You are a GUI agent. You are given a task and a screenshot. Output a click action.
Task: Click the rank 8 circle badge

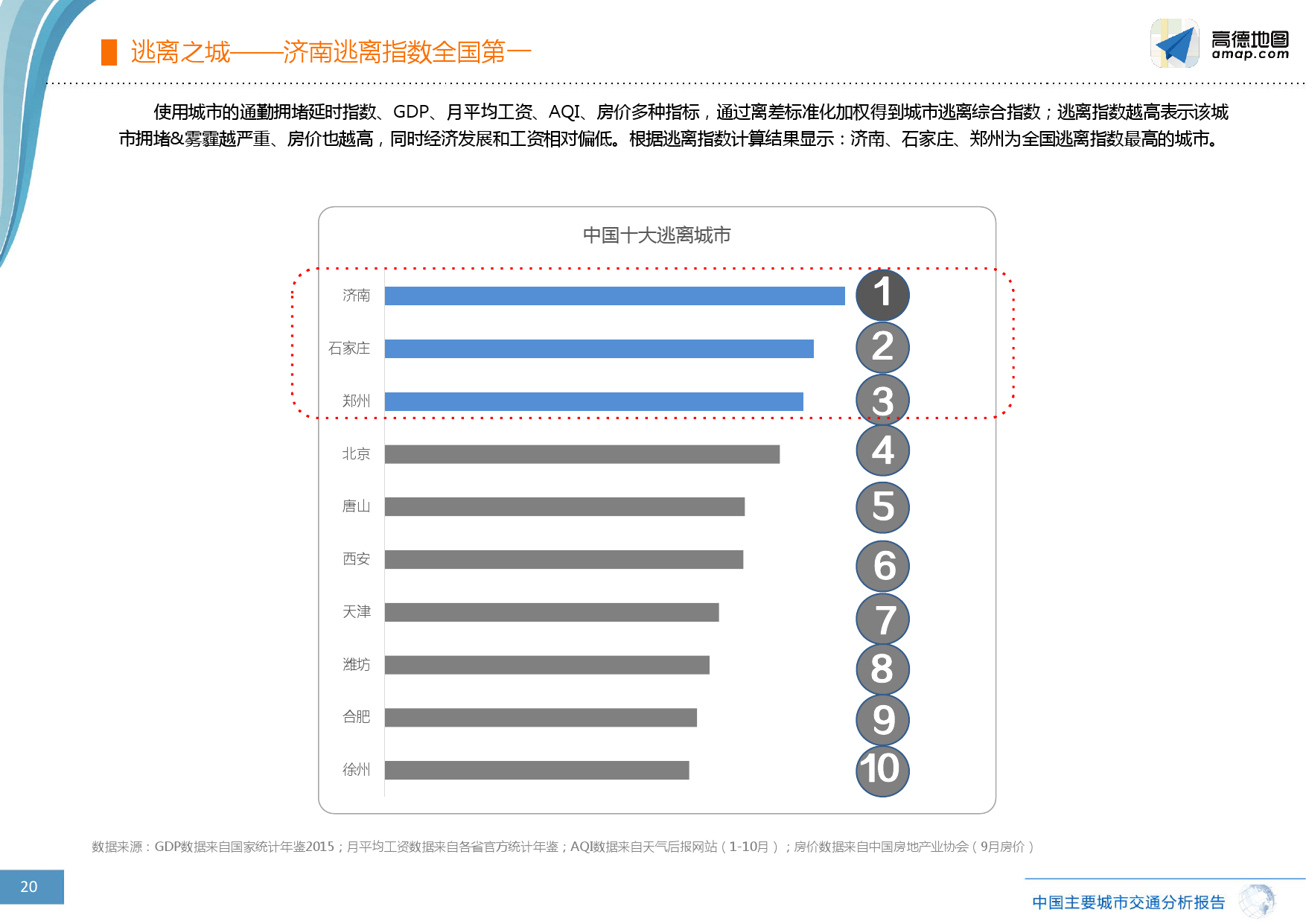click(882, 669)
